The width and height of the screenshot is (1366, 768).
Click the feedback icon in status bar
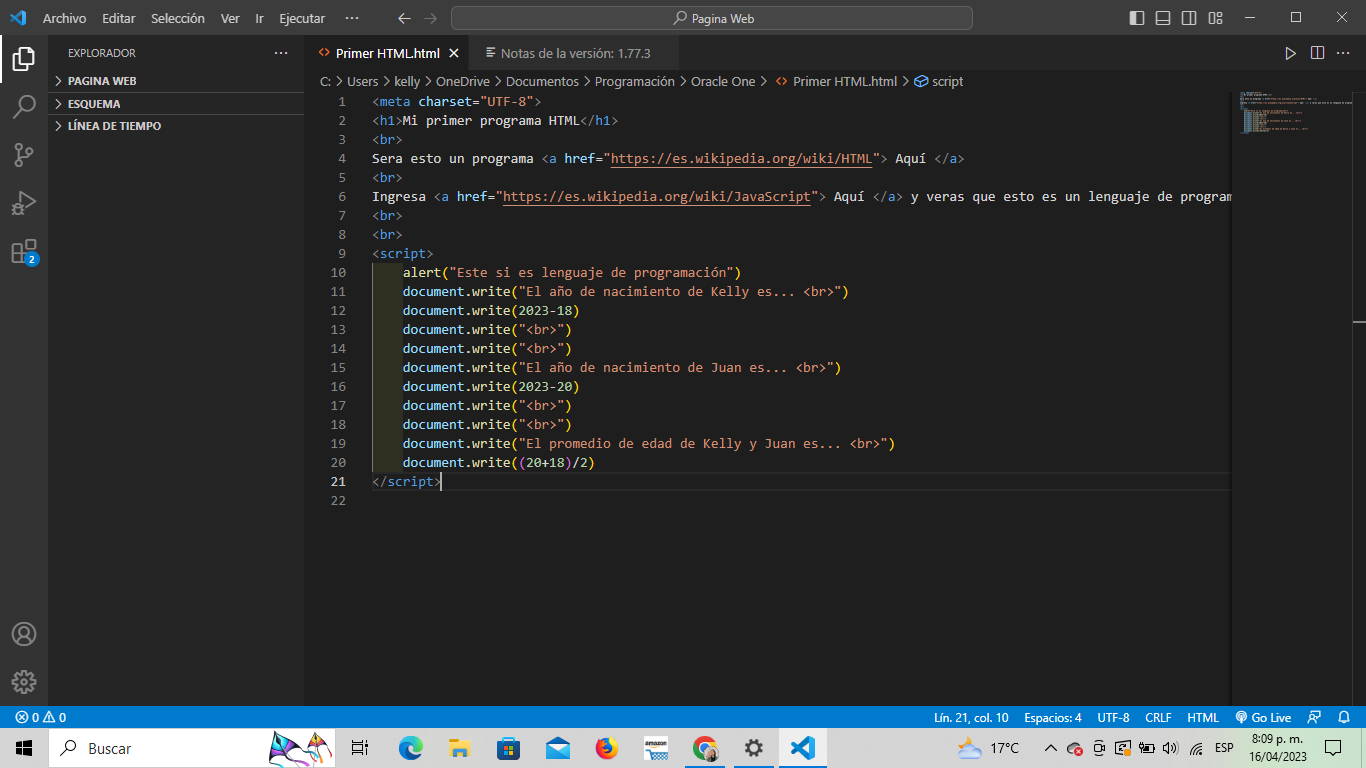click(x=1315, y=717)
